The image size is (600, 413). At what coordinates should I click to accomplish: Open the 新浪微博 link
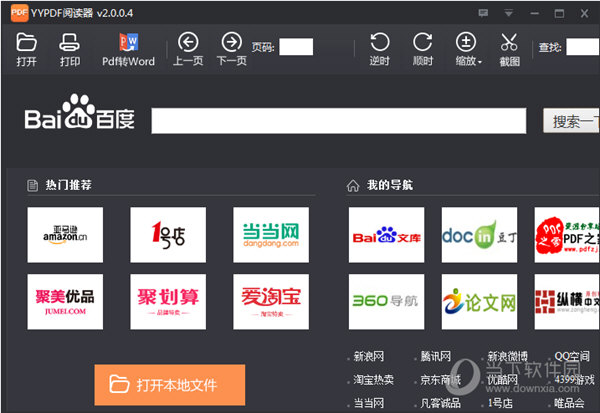(x=507, y=356)
